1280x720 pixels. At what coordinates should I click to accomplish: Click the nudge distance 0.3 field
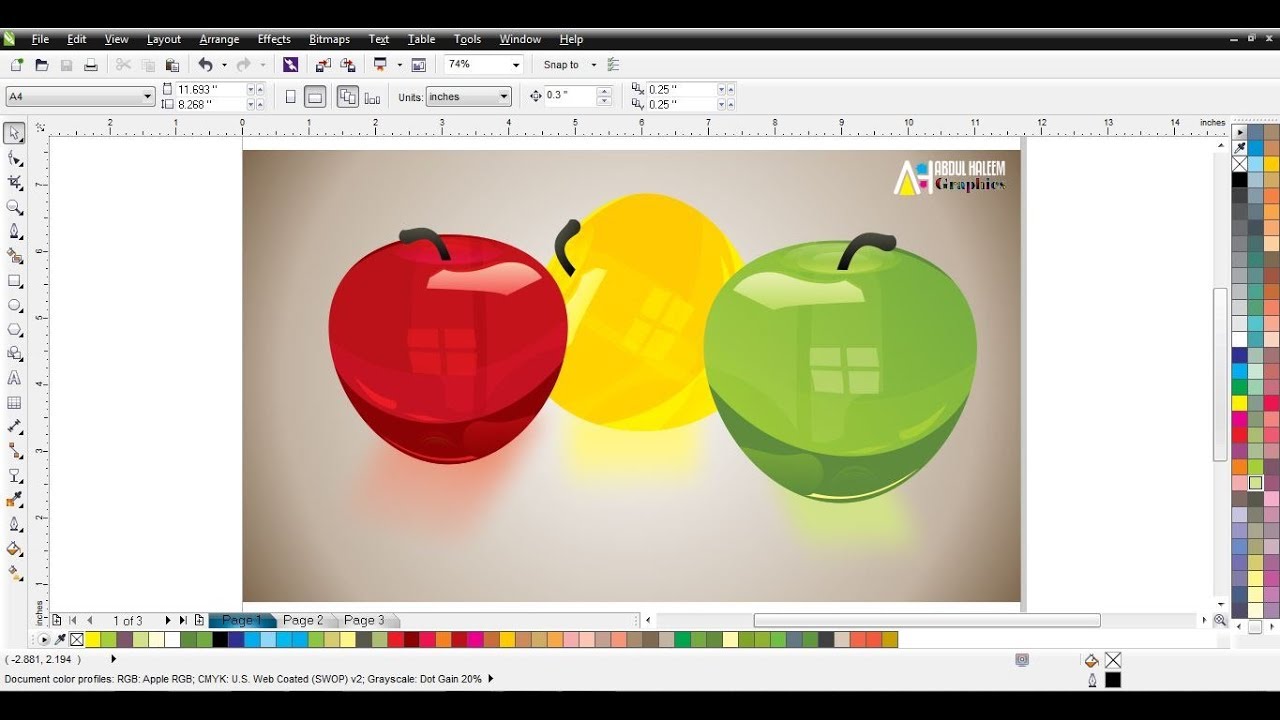(569, 96)
